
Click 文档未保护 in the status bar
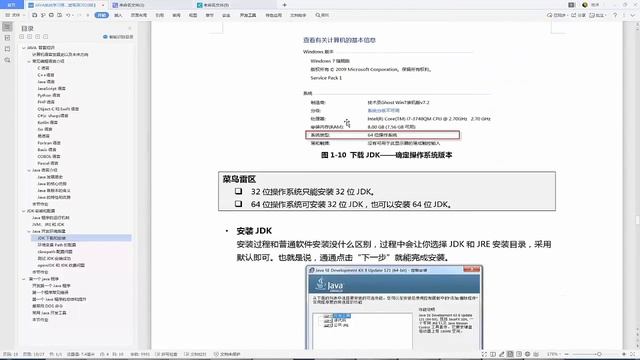point(227,354)
